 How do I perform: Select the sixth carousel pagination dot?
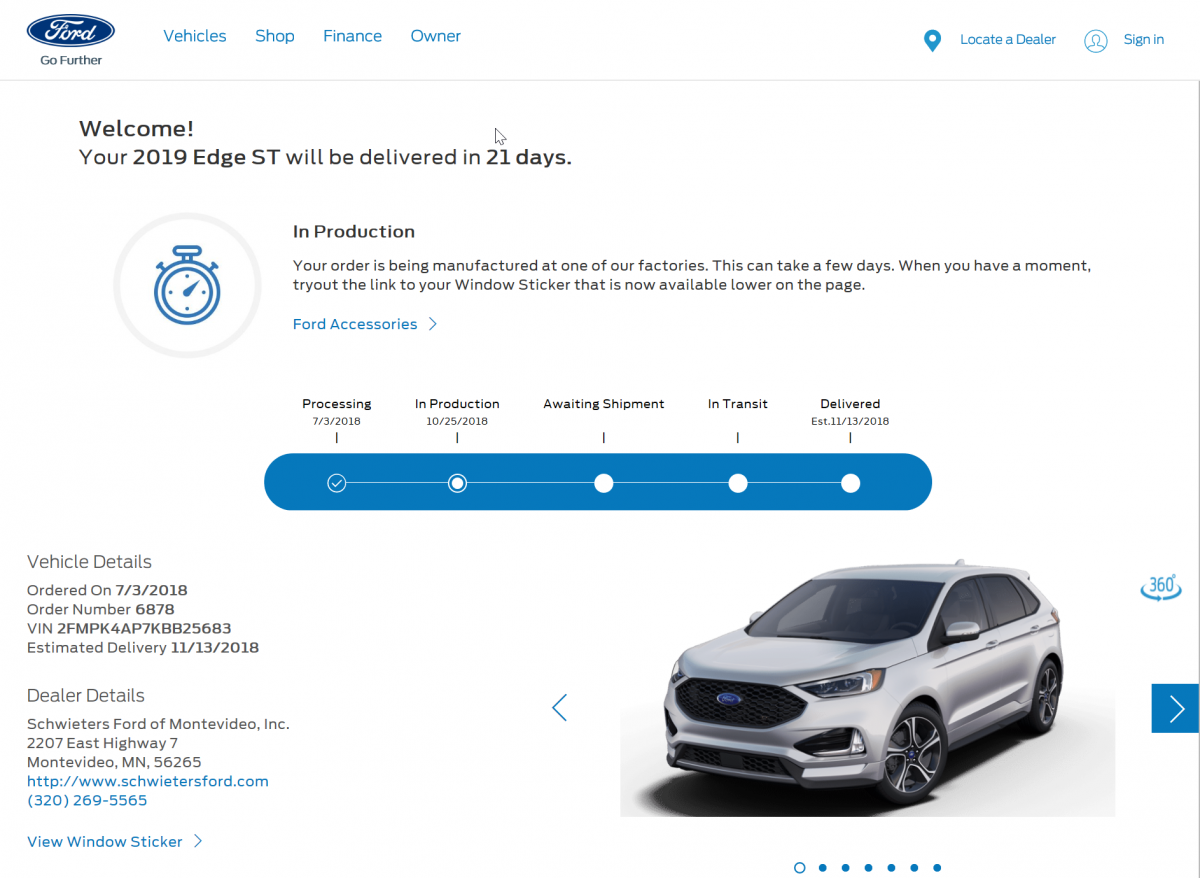click(914, 868)
